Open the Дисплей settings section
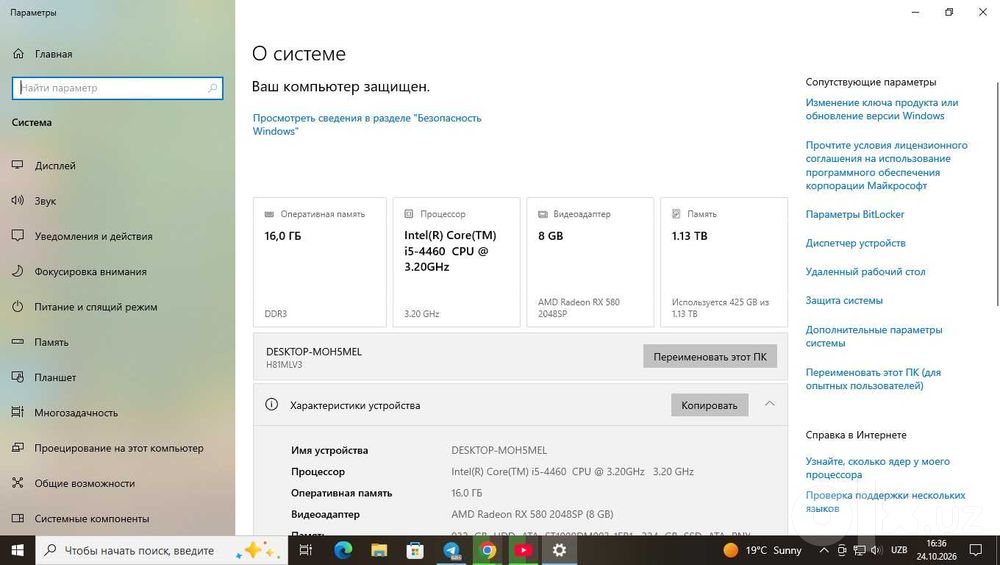Image resolution: width=1000 pixels, height=565 pixels. click(55, 166)
